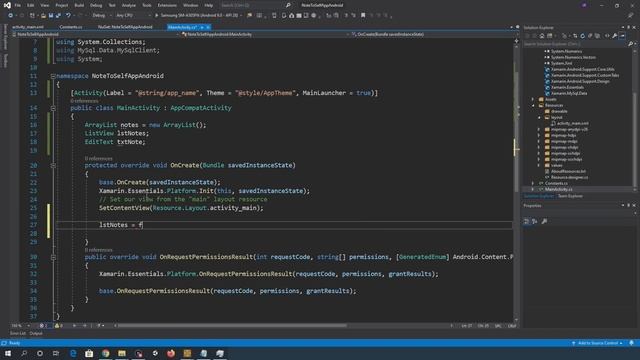Collapse the namespace NoteToSelfAppAndroid block

(53, 76)
